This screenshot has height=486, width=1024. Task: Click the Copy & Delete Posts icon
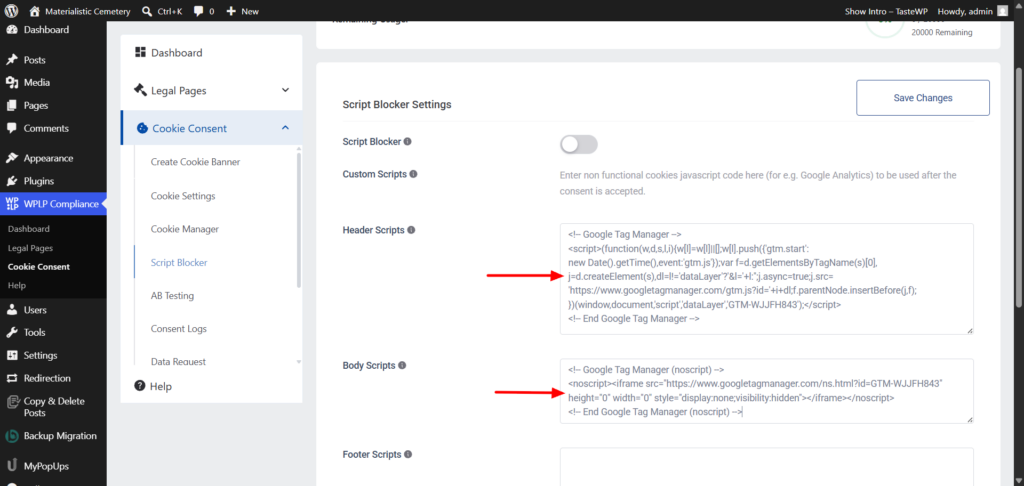click(x=11, y=401)
